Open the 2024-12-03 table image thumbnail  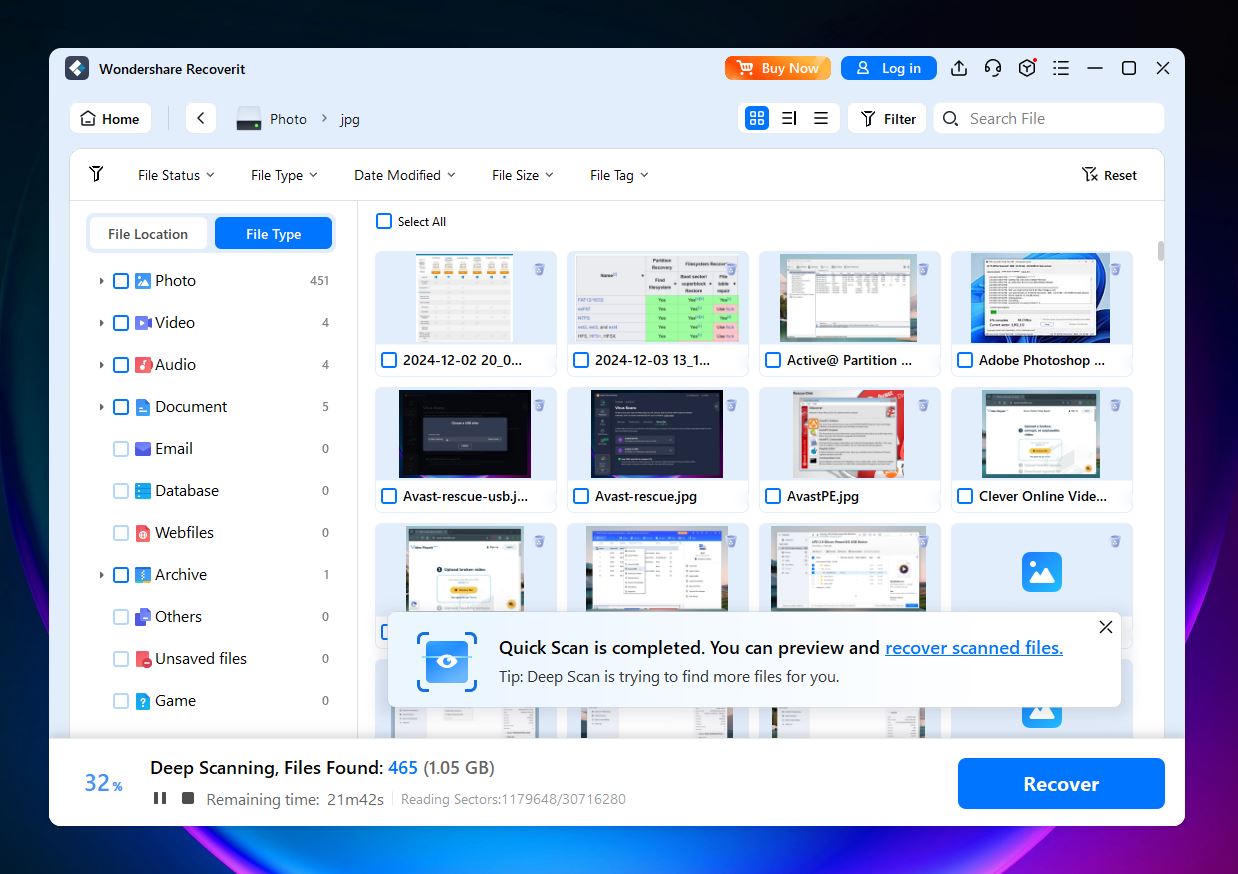[657, 298]
